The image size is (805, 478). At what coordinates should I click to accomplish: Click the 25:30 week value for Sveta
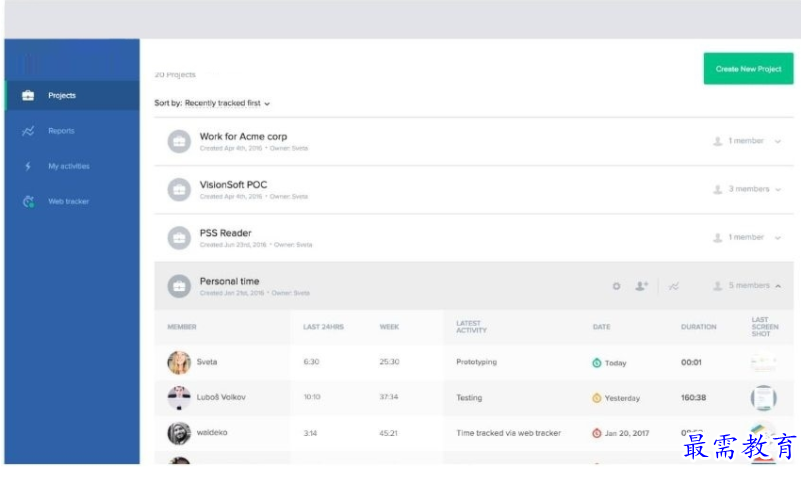coord(389,362)
